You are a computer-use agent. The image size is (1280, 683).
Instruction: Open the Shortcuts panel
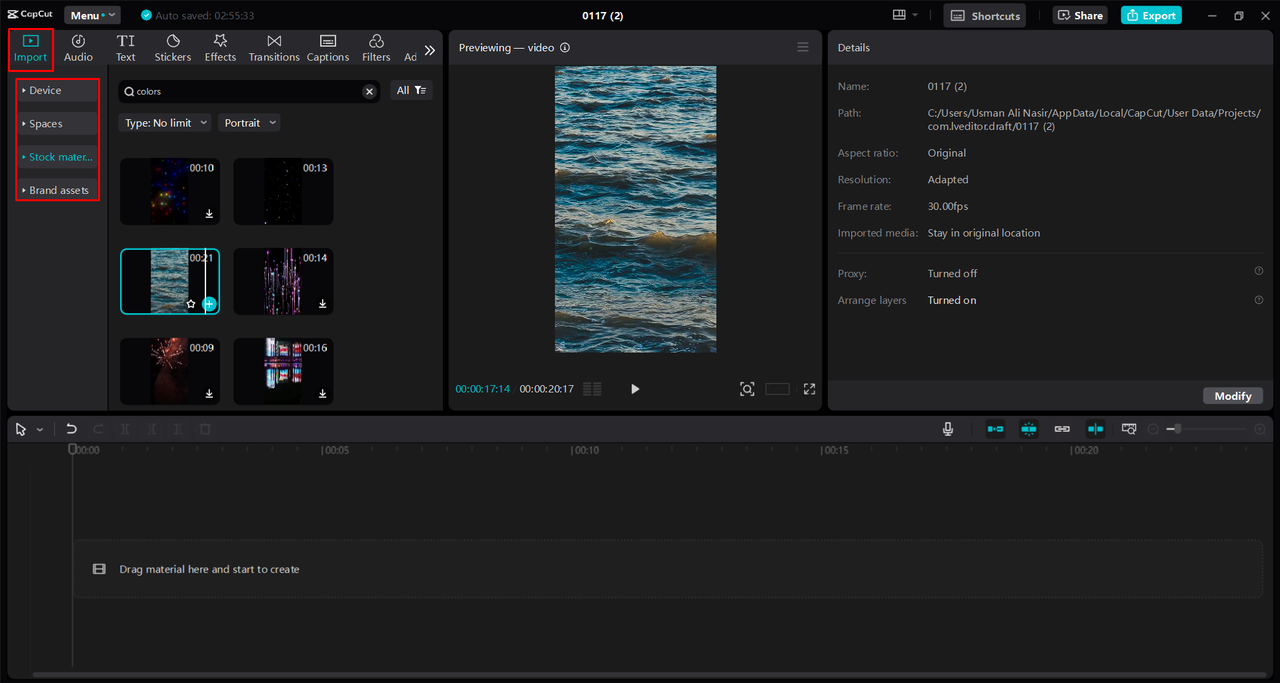point(985,15)
